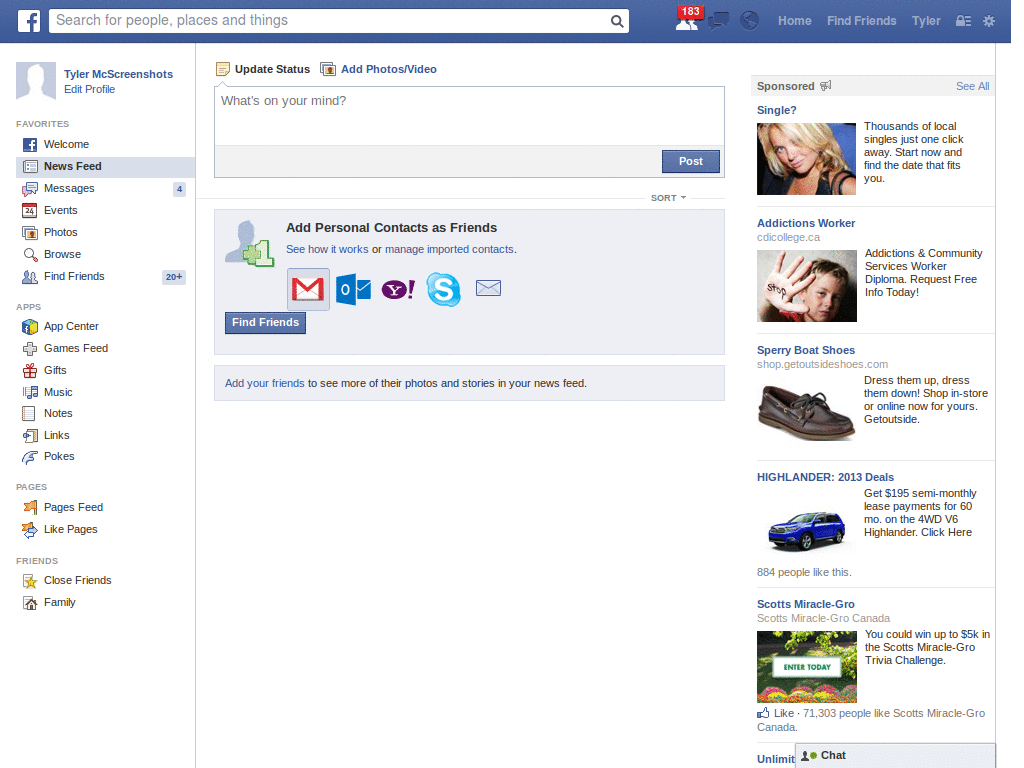Screen dimensions: 1024x768
Task: Open the Addictions Worker ad title
Action: pos(806,223)
